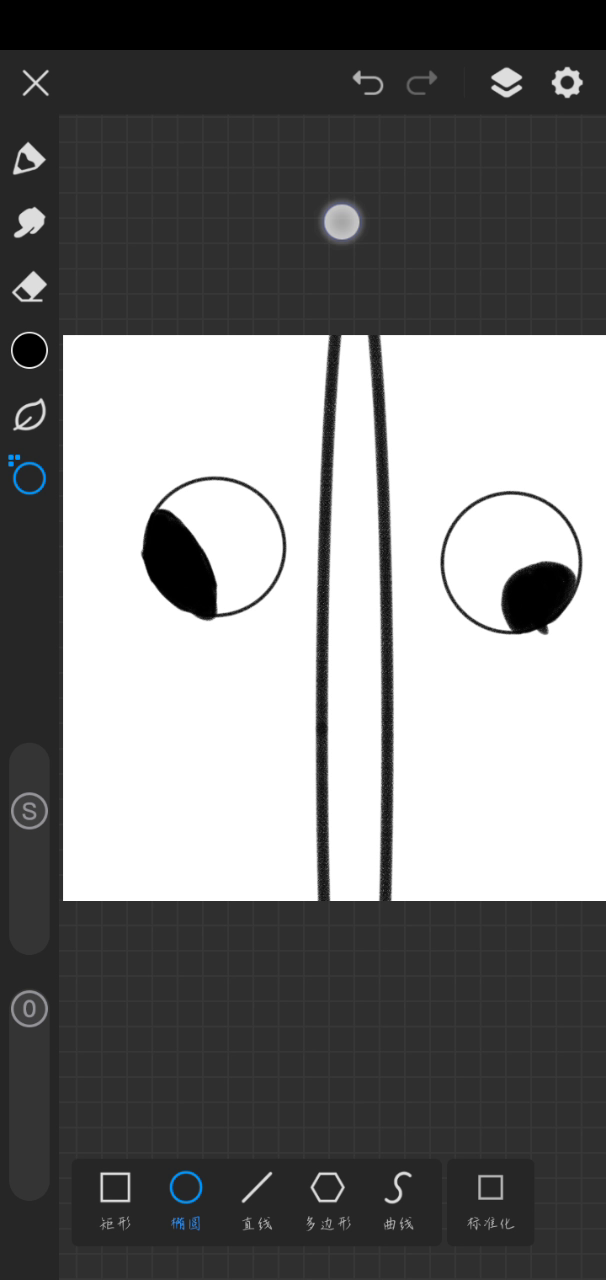Screen dimensions: 606x1280
Task: Open the black color swatch
Action: (x=29, y=351)
